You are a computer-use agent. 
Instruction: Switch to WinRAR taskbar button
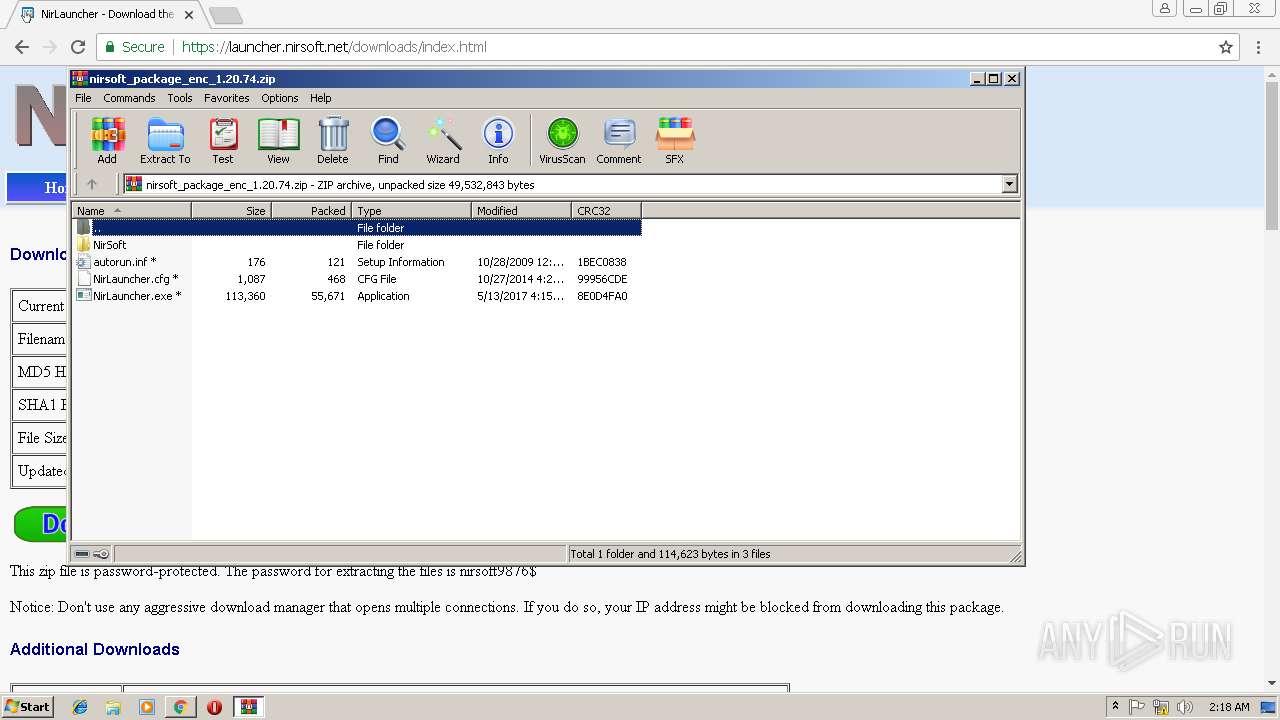(x=248, y=707)
